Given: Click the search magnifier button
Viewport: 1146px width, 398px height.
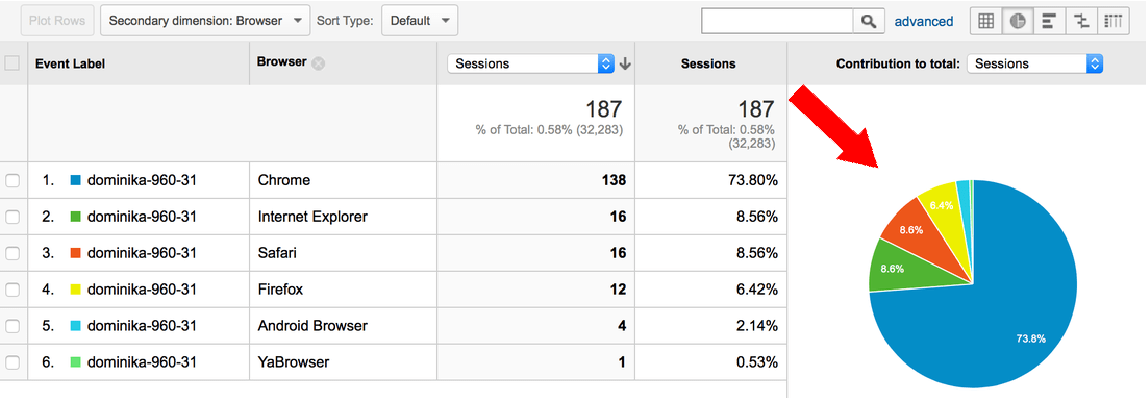Looking at the screenshot, I should coord(868,21).
